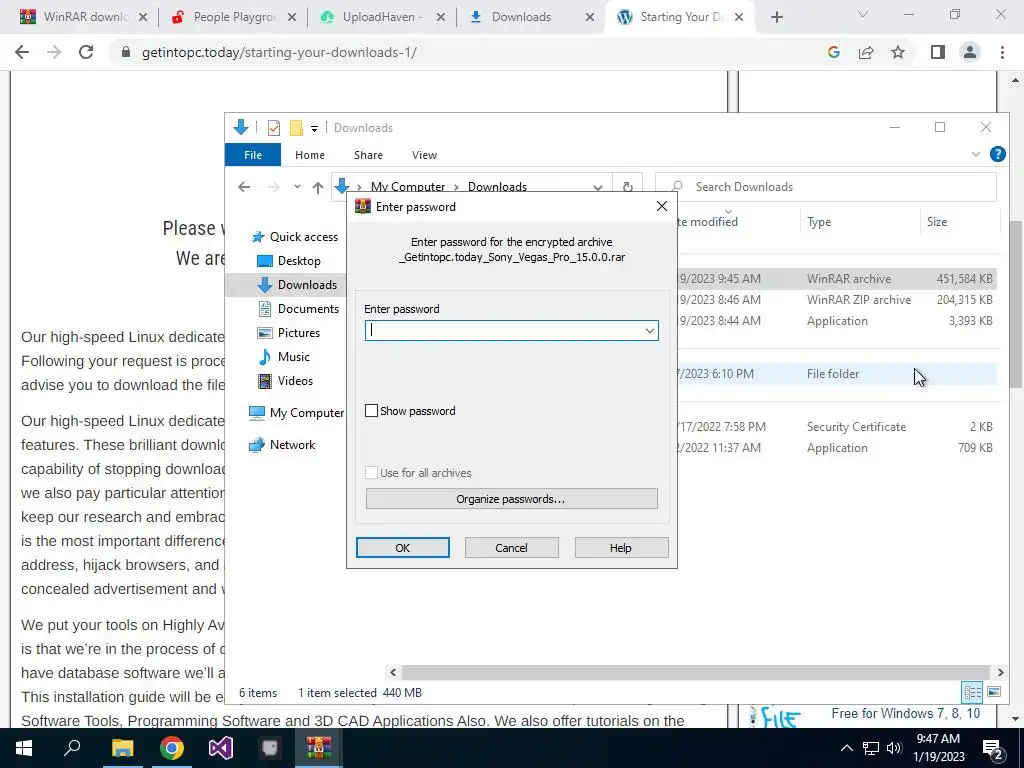
Task: Open Explorer help question mark icon
Action: [x=997, y=154]
